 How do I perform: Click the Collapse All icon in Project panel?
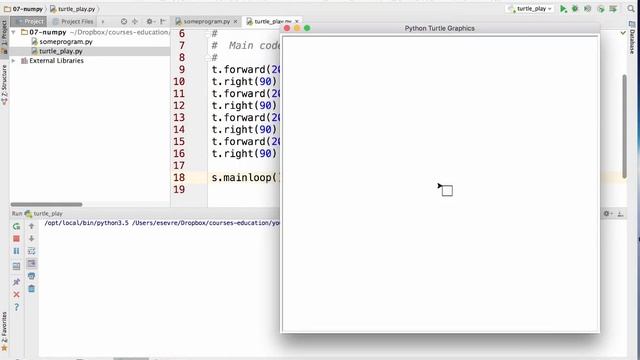135,21
